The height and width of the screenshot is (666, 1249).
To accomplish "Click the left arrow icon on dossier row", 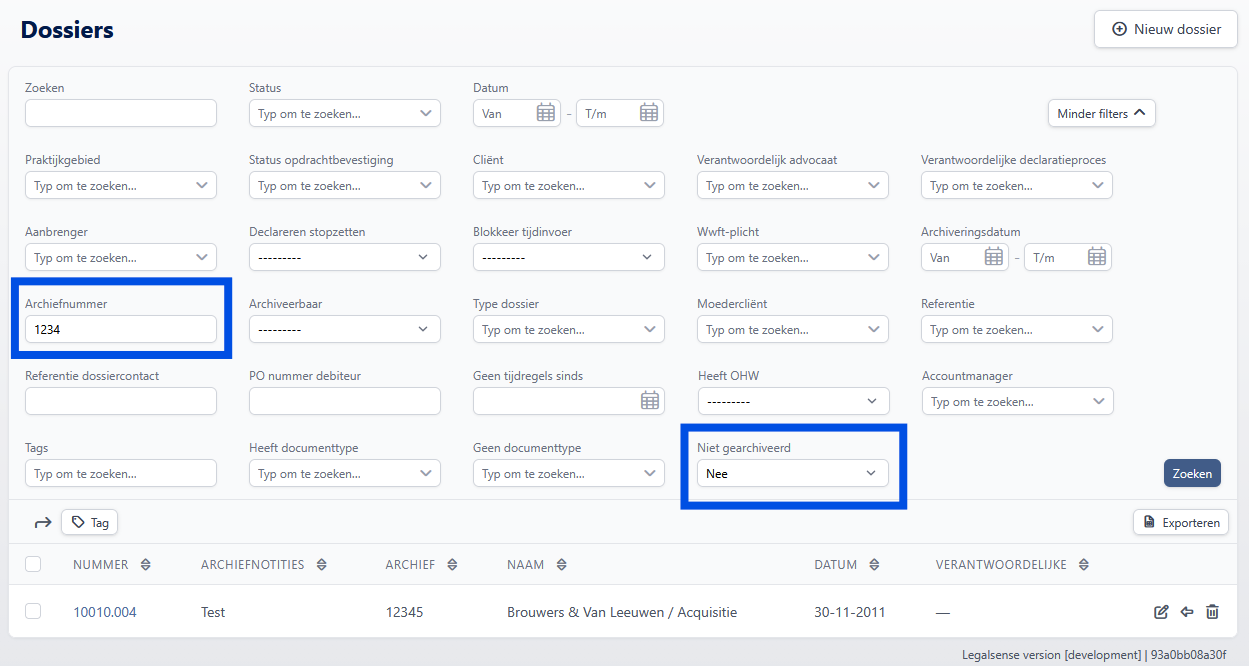I will pos(1187,612).
